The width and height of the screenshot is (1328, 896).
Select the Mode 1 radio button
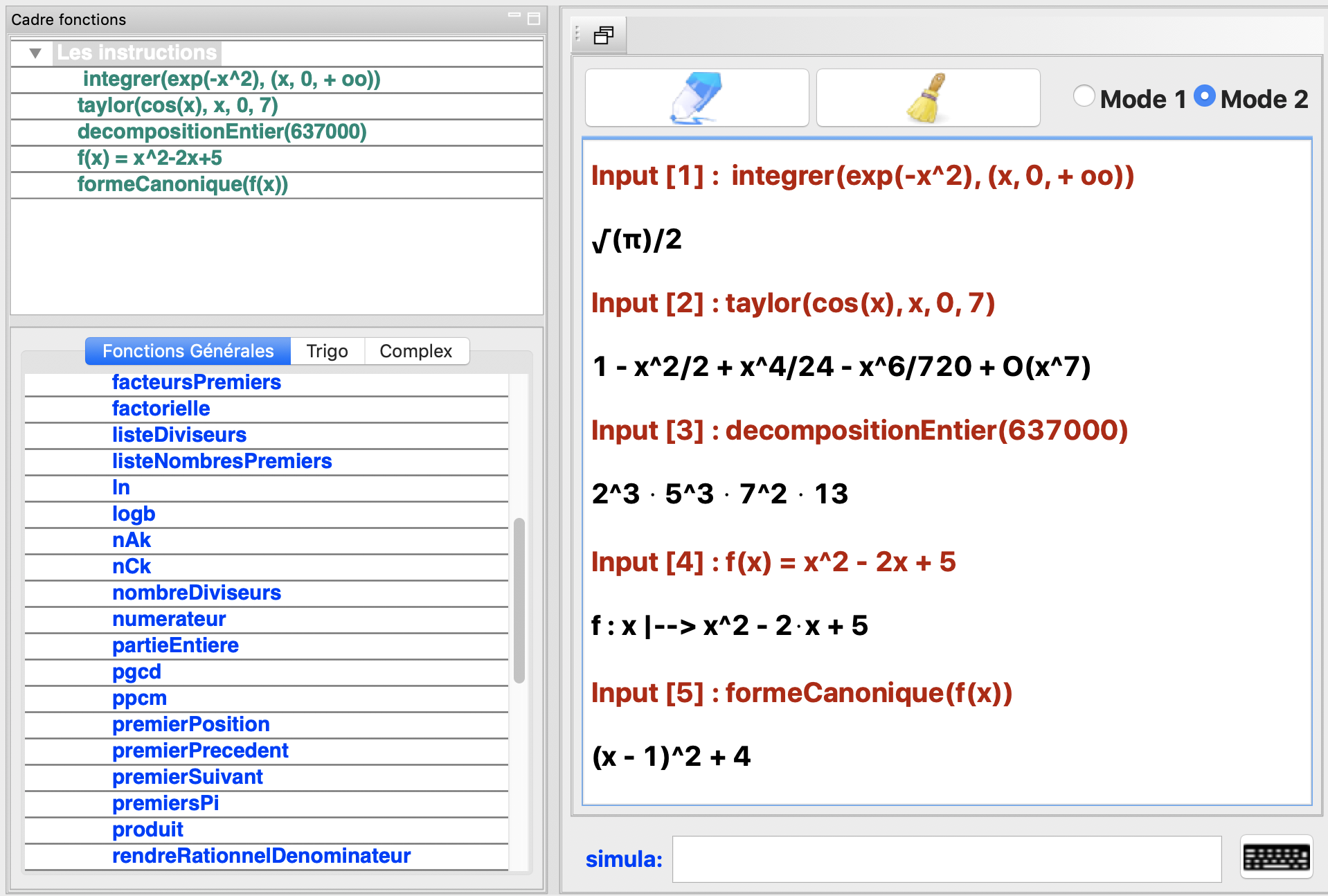1084,96
